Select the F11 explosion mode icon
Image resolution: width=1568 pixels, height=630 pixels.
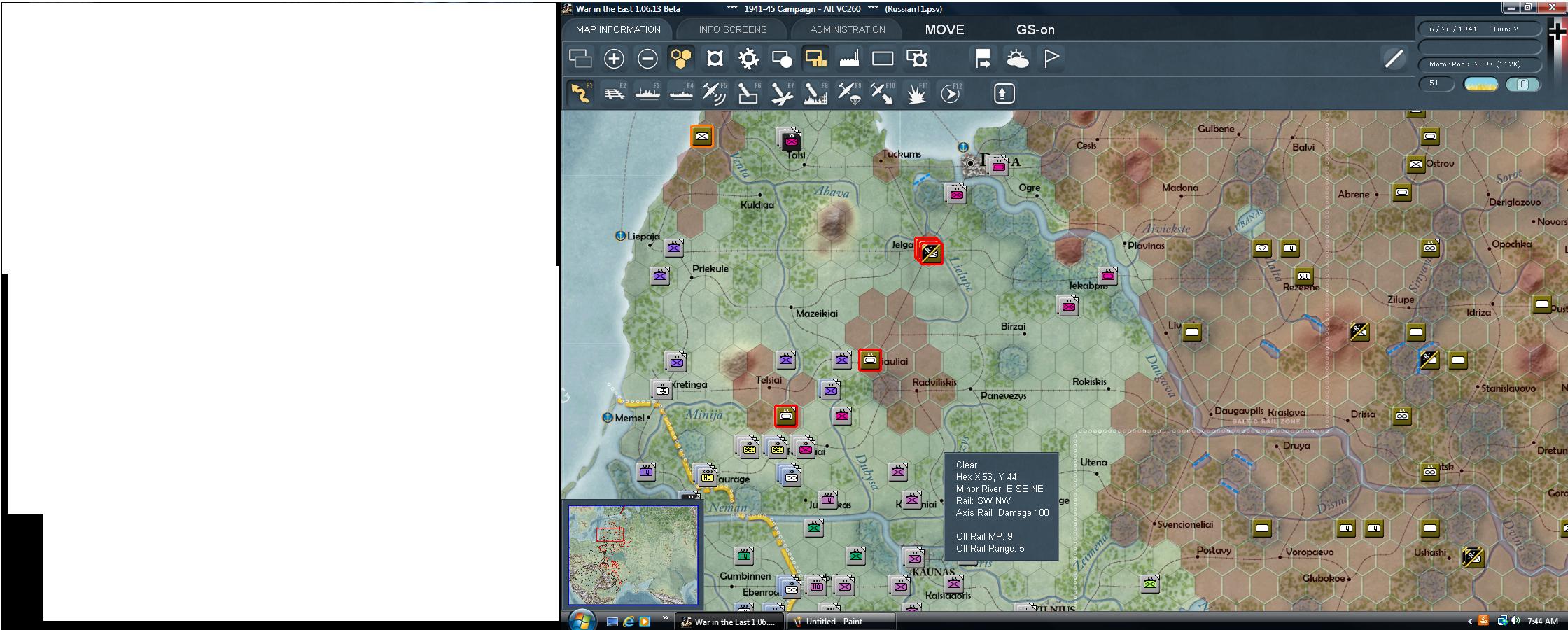click(916, 93)
